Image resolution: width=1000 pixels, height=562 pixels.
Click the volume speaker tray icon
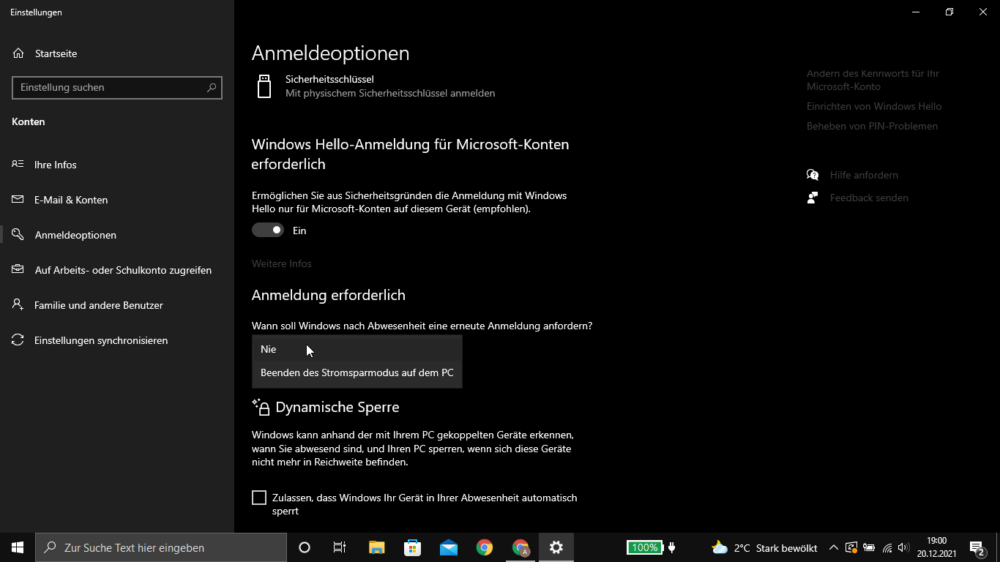903,547
